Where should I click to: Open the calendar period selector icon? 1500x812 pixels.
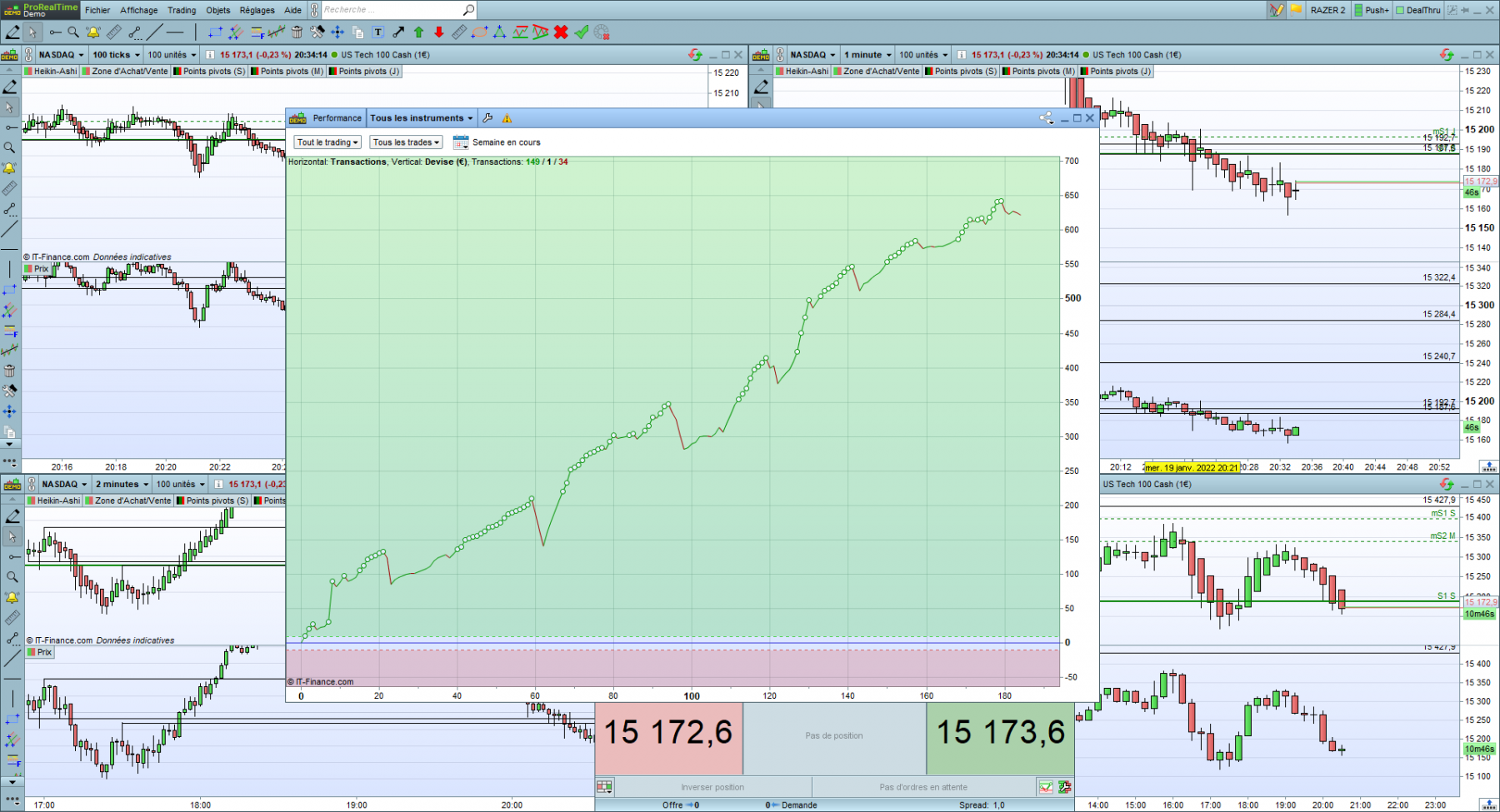click(461, 142)
